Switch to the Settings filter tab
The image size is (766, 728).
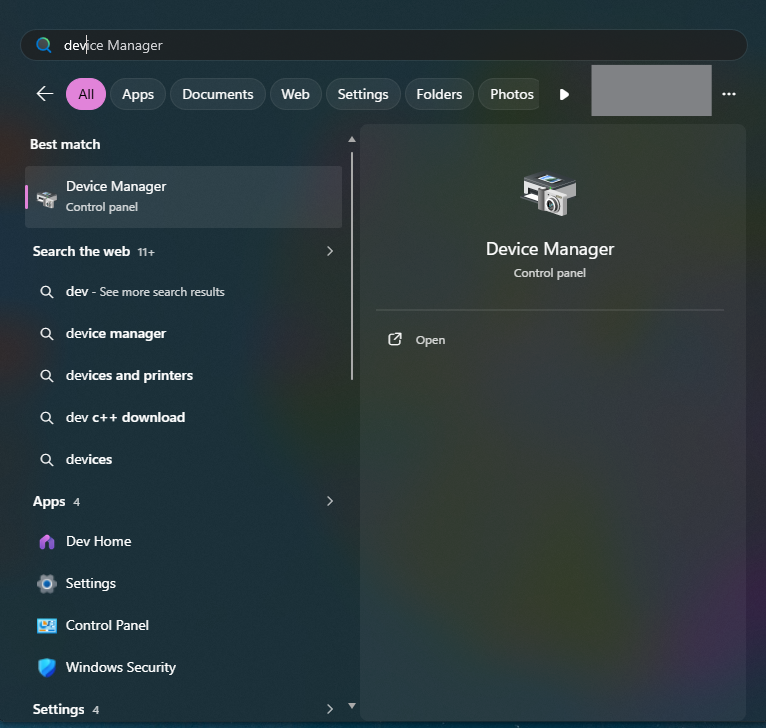point(363,94)
